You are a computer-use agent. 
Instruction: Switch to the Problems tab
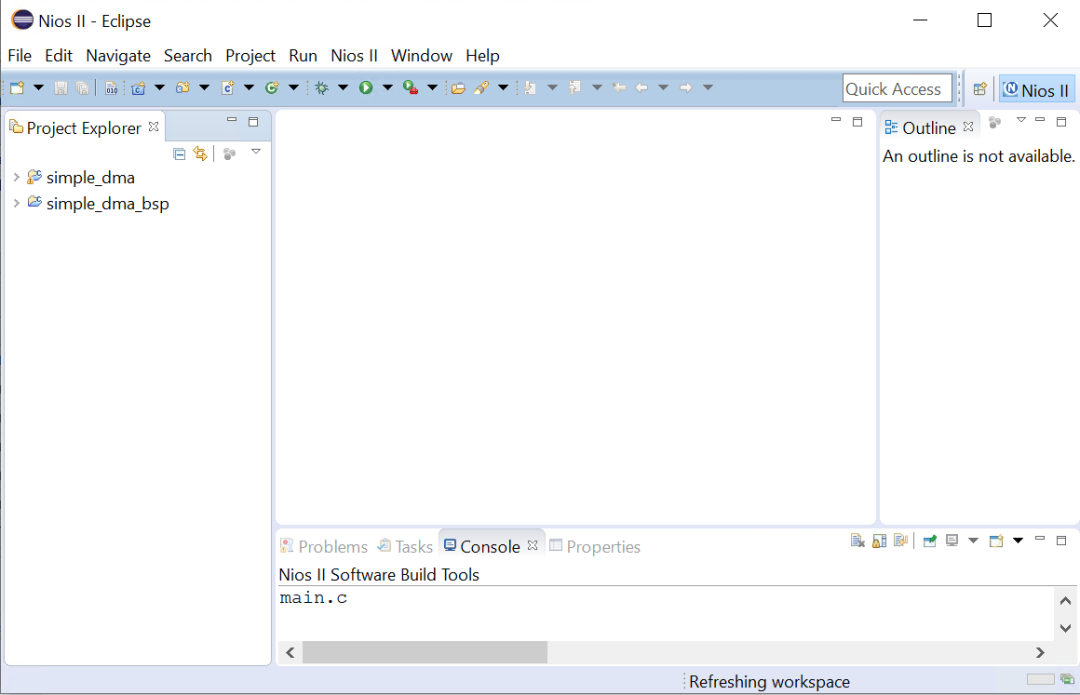(x=324, y=547)
